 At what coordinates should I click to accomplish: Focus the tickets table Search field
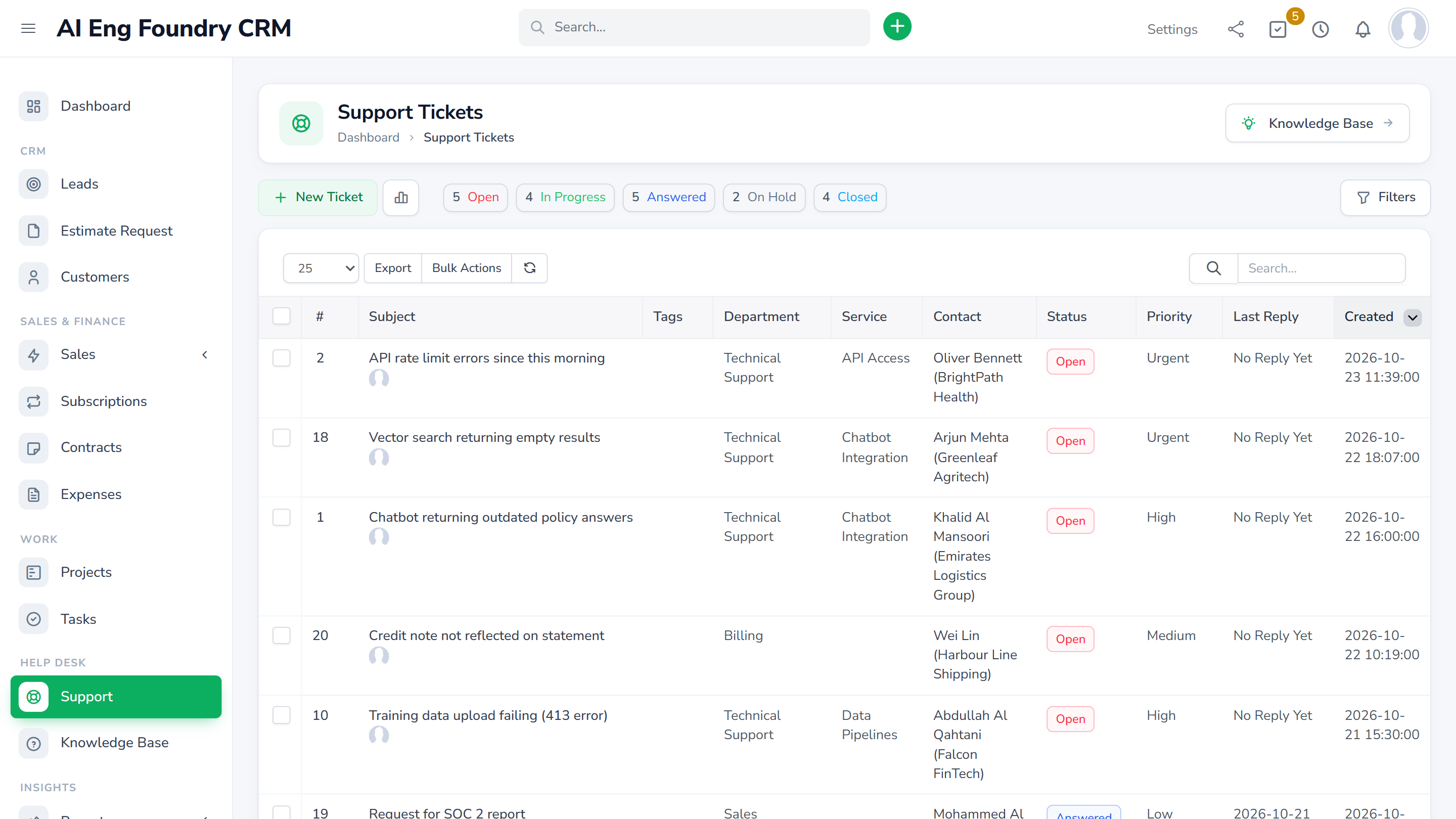point(1321,268)
